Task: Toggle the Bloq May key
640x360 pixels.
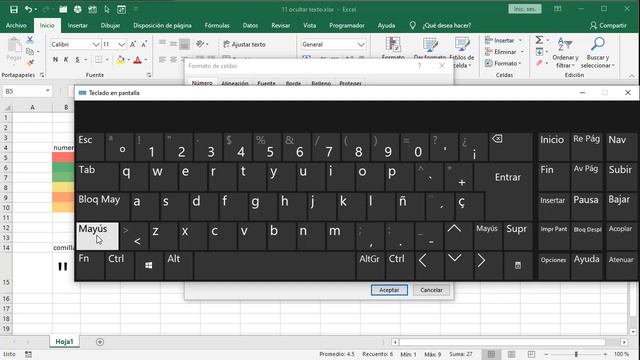Action: pos(102,207)
